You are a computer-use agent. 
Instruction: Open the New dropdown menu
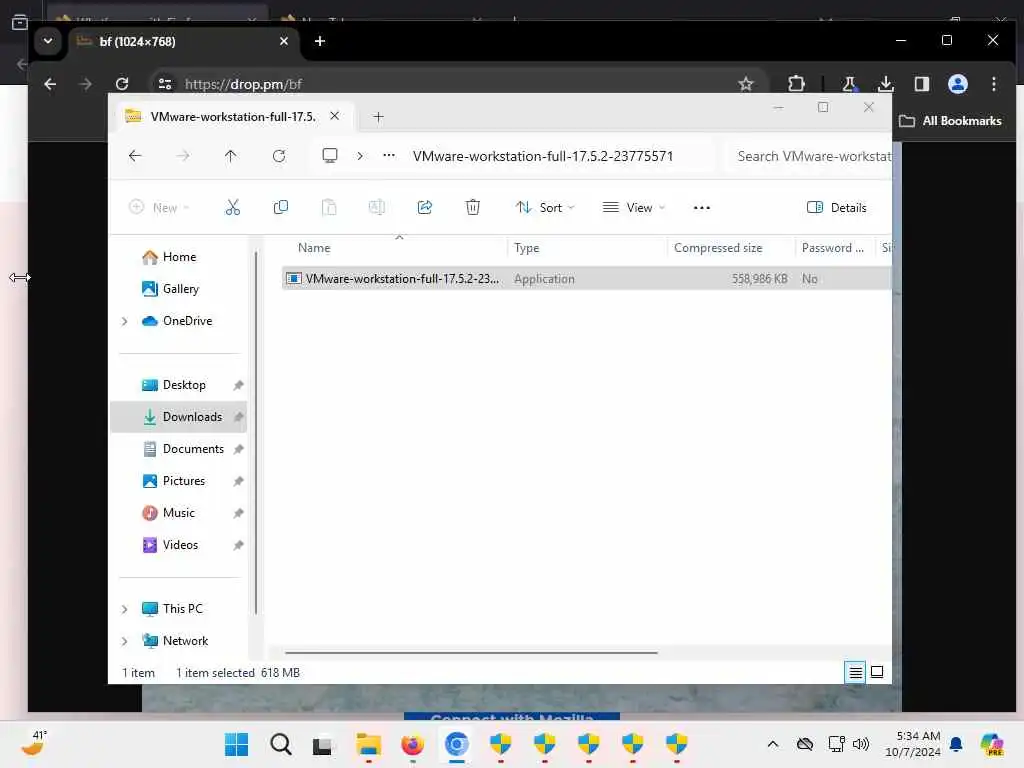tap(159, 208)
